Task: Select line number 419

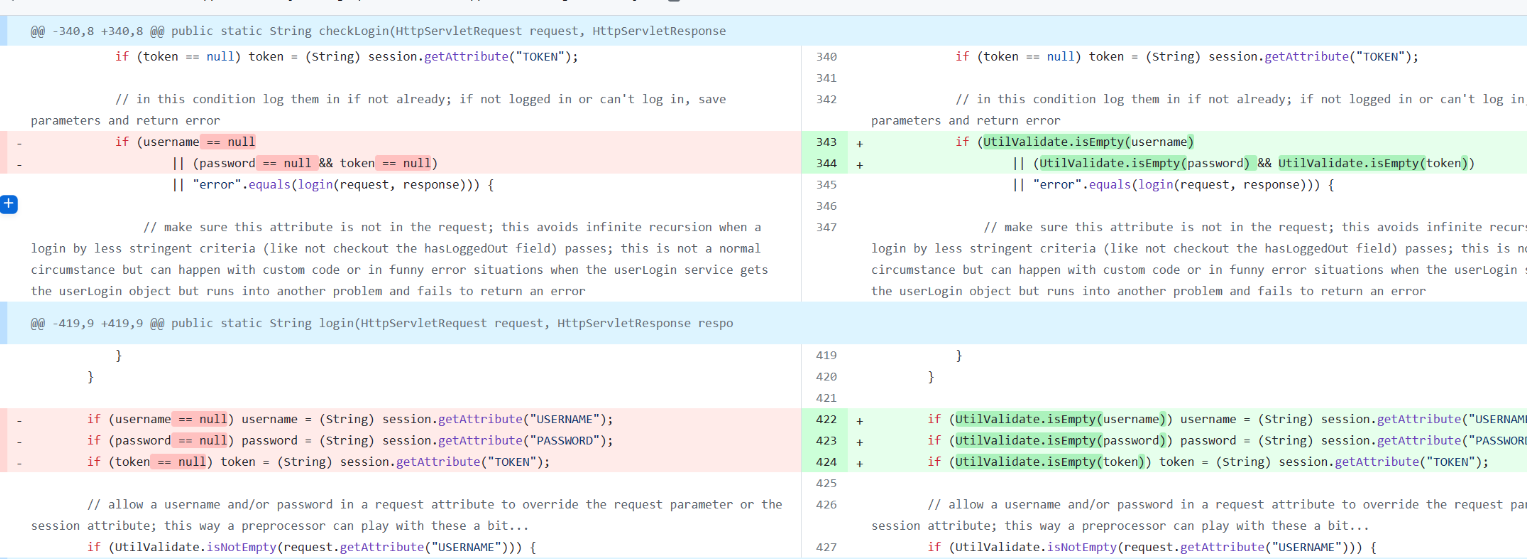Action: (826, 355)
